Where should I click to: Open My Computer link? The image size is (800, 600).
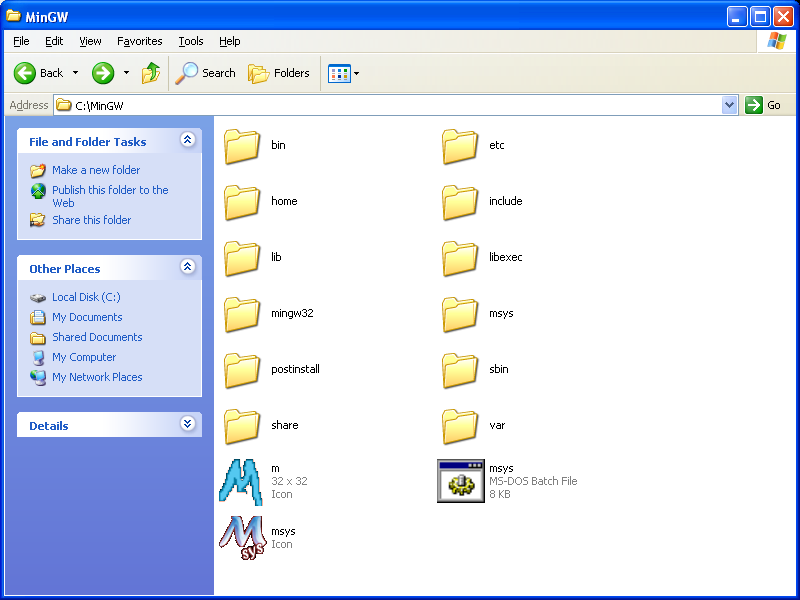[84, 357]
